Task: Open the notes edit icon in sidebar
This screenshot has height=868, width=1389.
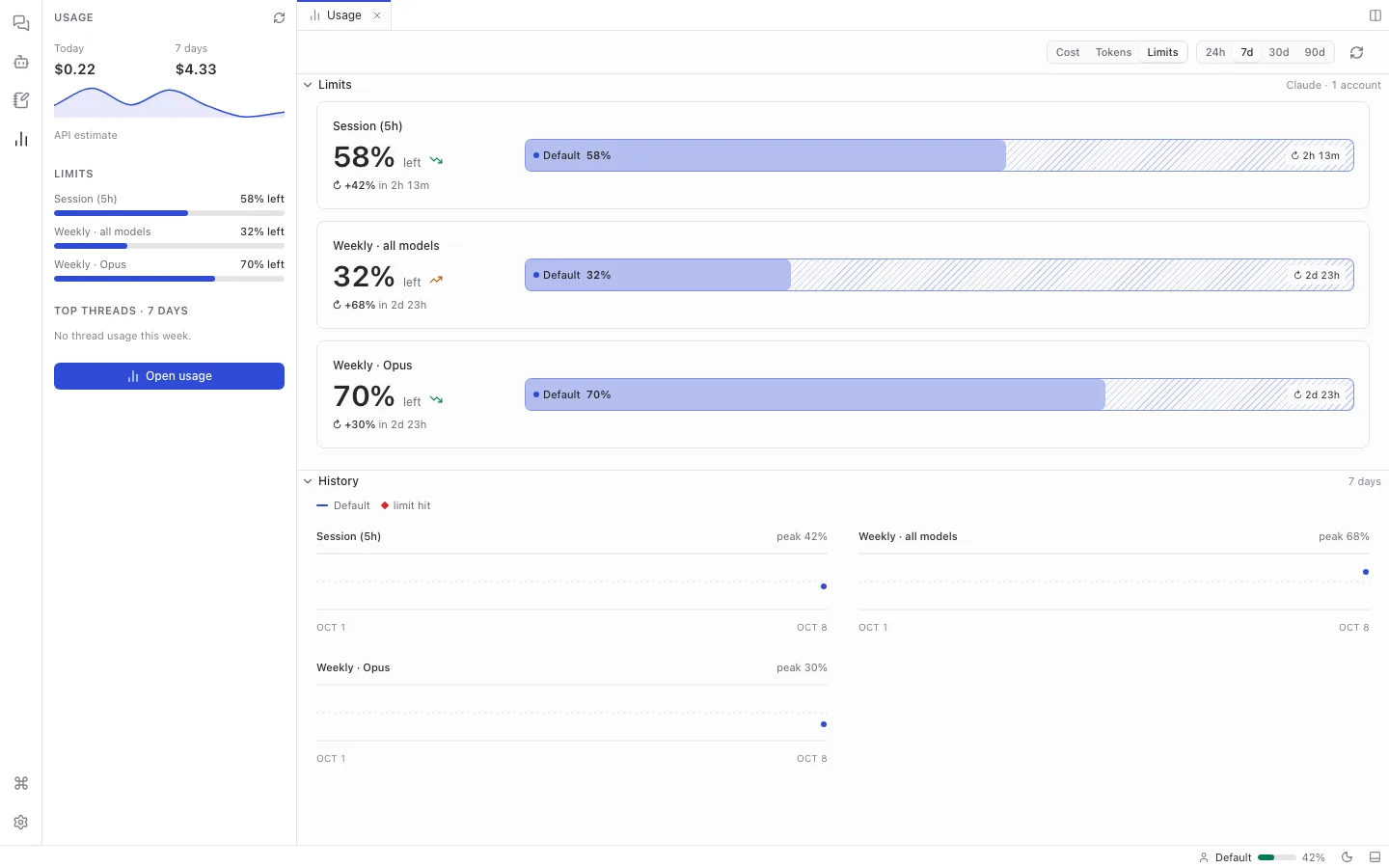Action: click(21, 100)
